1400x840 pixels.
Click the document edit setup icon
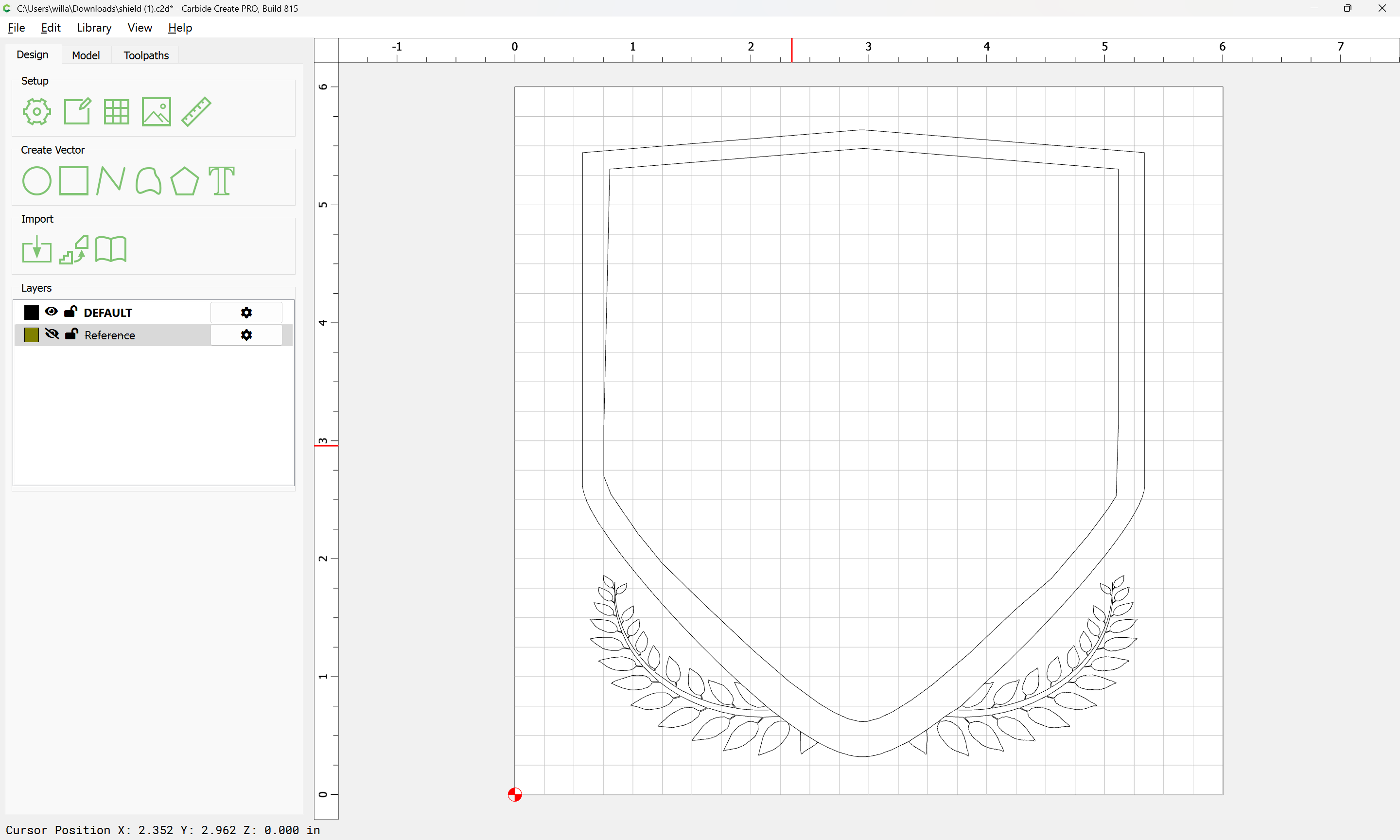click(77, 111)
